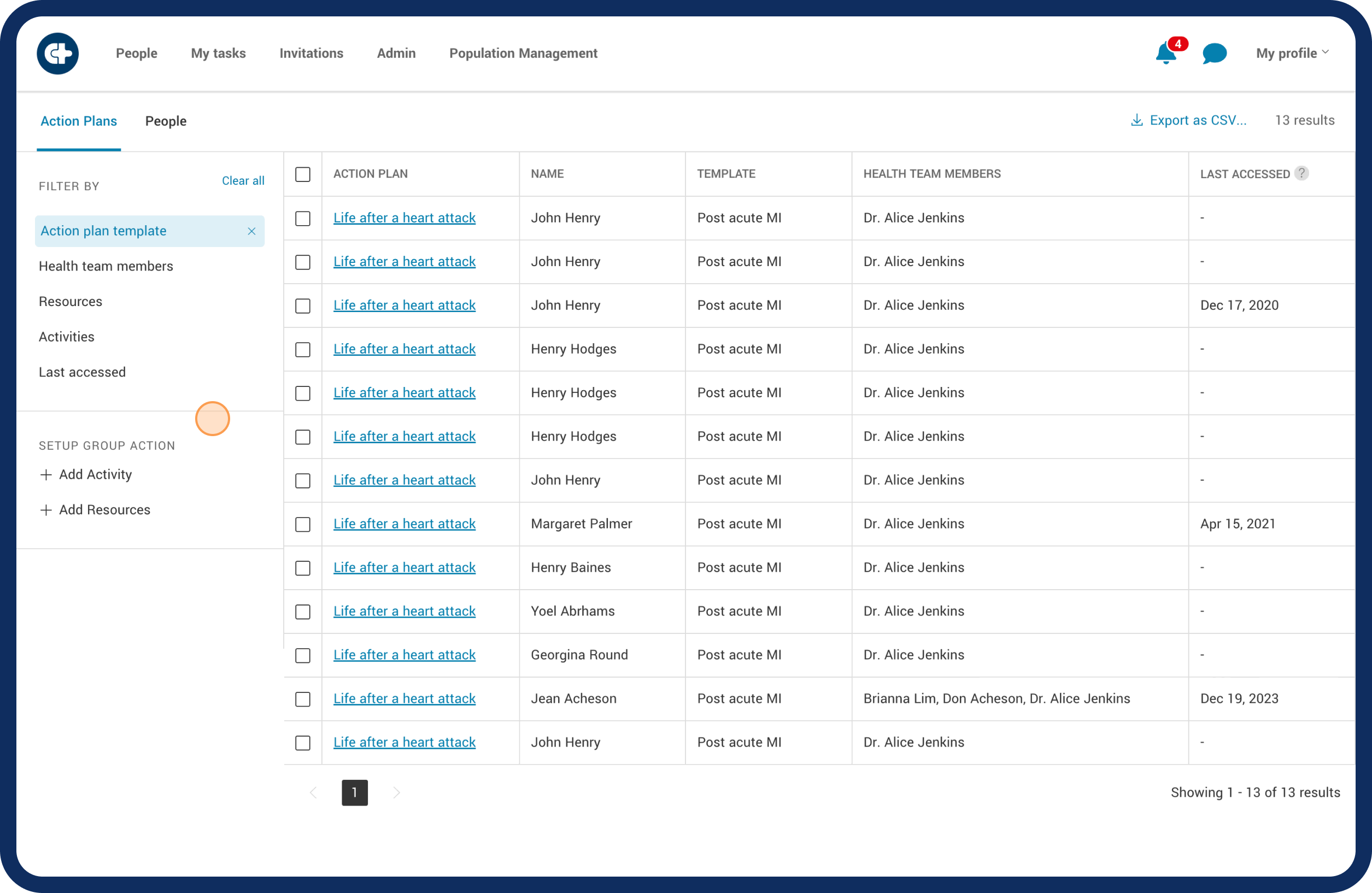The height and width of the screenshot is (893, 1372).
Task: Click the plus icon beside Add Activity
Action: [x=46, y=474]
